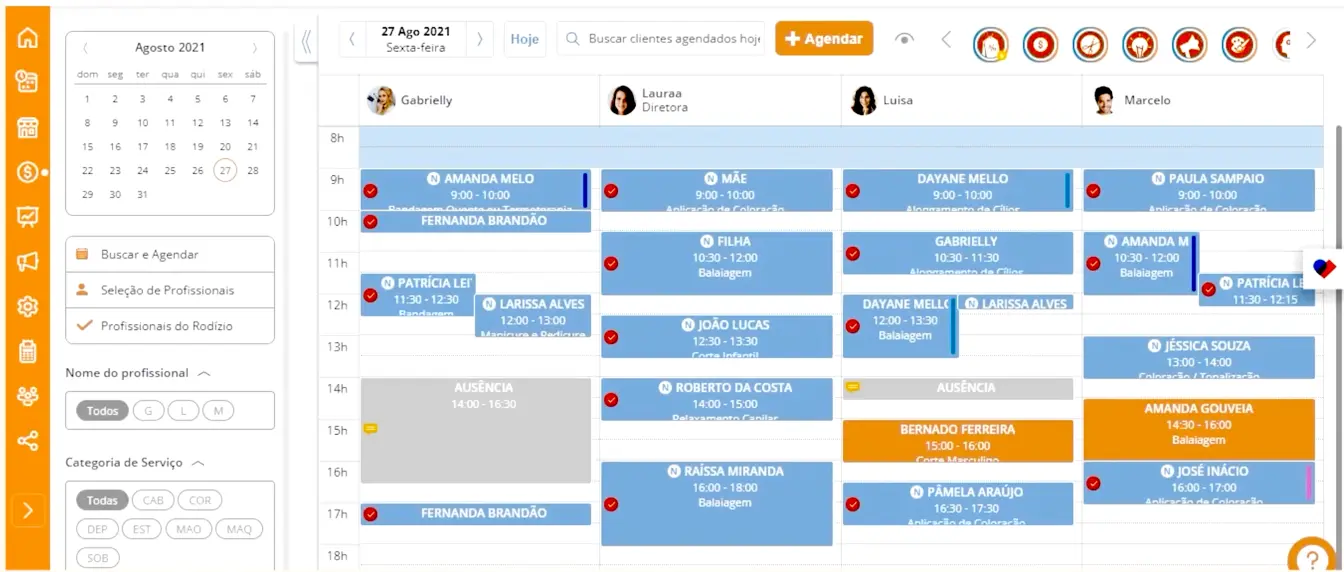Open the reports chart icon in the sidebar
This screenshot has width=1344, height=572.
(x=27, y=217)
